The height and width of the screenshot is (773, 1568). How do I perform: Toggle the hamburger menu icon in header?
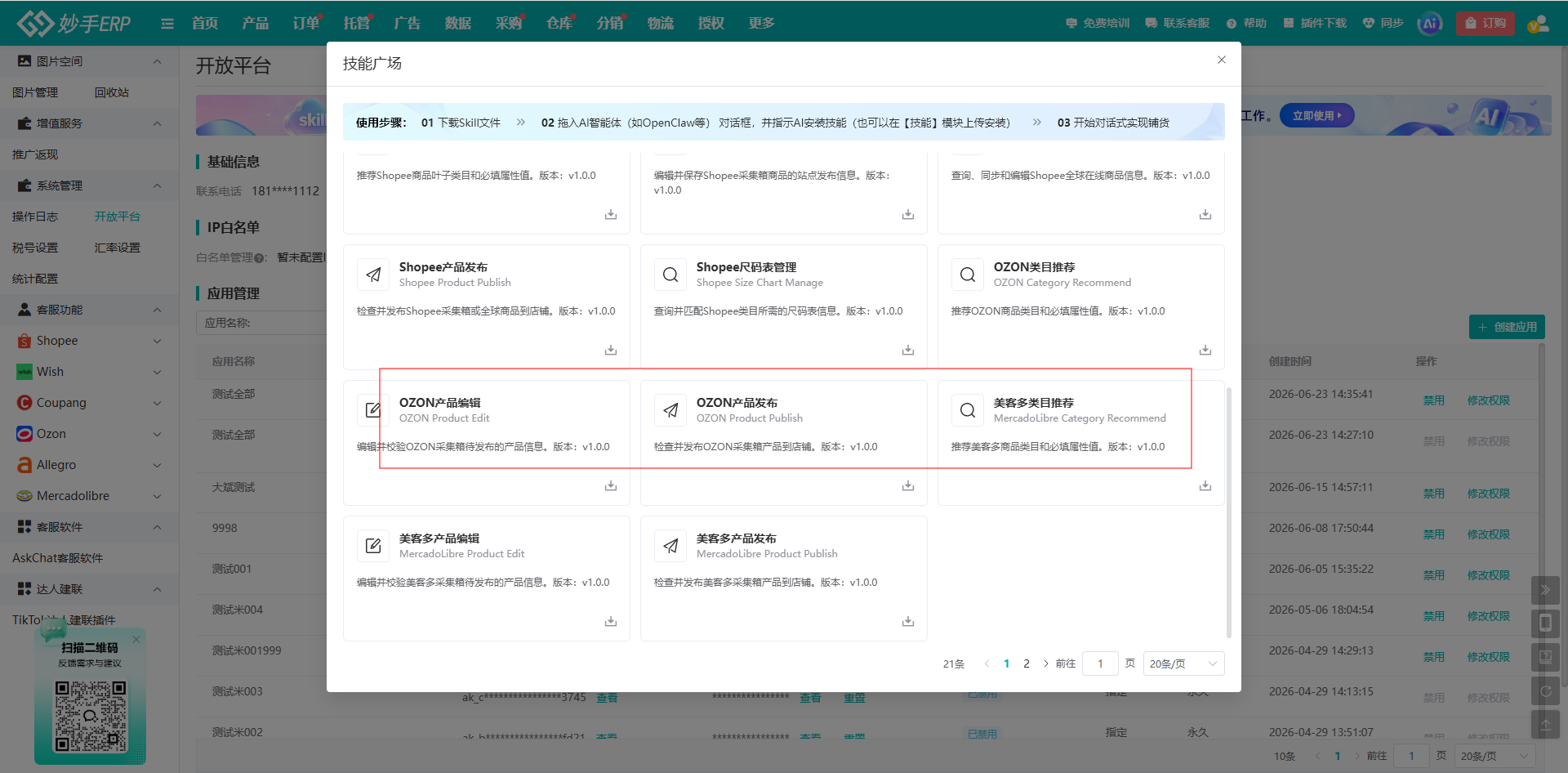pos(167,24)
